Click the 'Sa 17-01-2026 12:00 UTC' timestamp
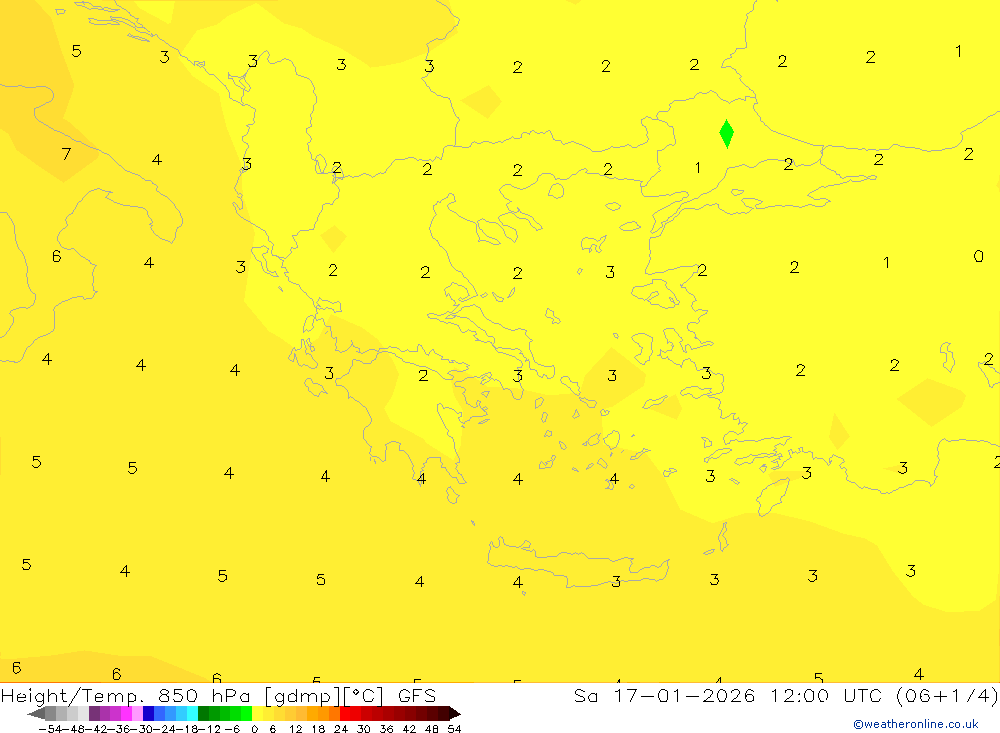 [x=728, y=695]
